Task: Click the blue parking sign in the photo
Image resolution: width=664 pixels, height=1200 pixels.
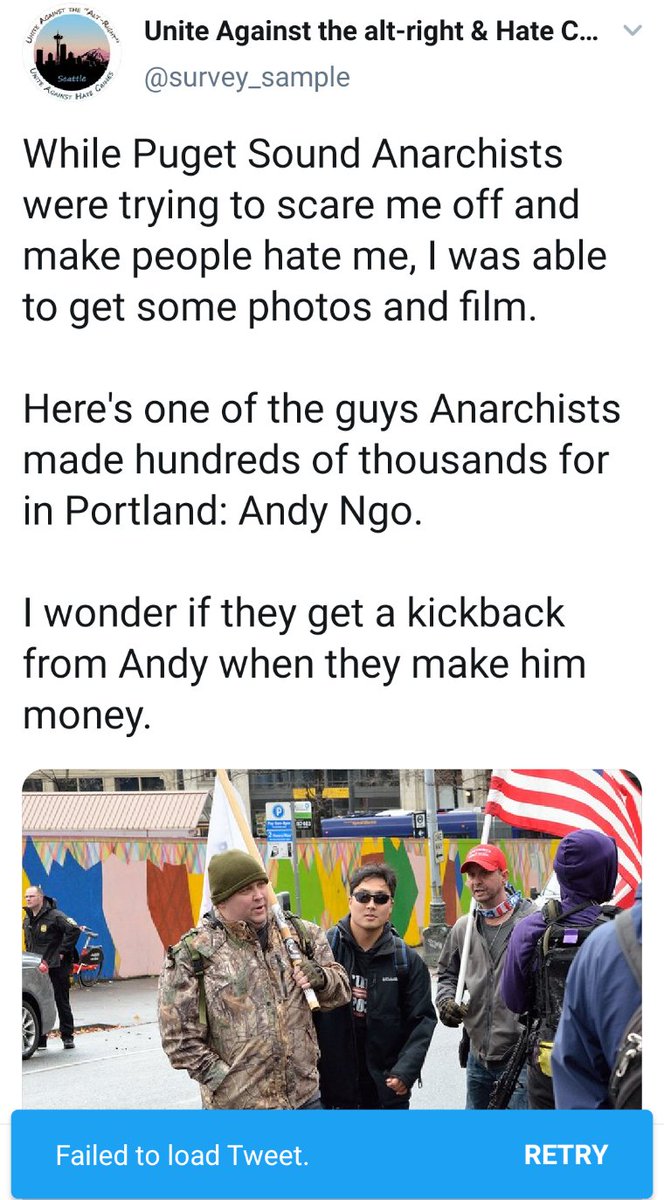Action: click(x=284, y=815)
